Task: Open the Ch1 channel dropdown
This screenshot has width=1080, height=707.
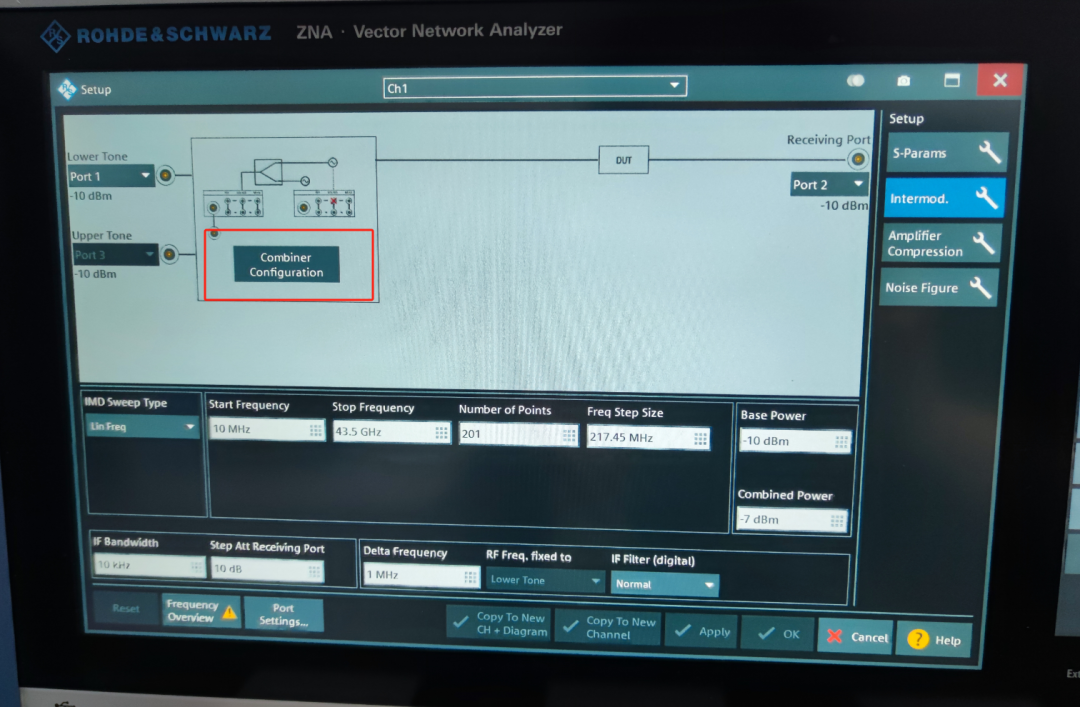Action: pyautogui.click(x=534, y=87)
